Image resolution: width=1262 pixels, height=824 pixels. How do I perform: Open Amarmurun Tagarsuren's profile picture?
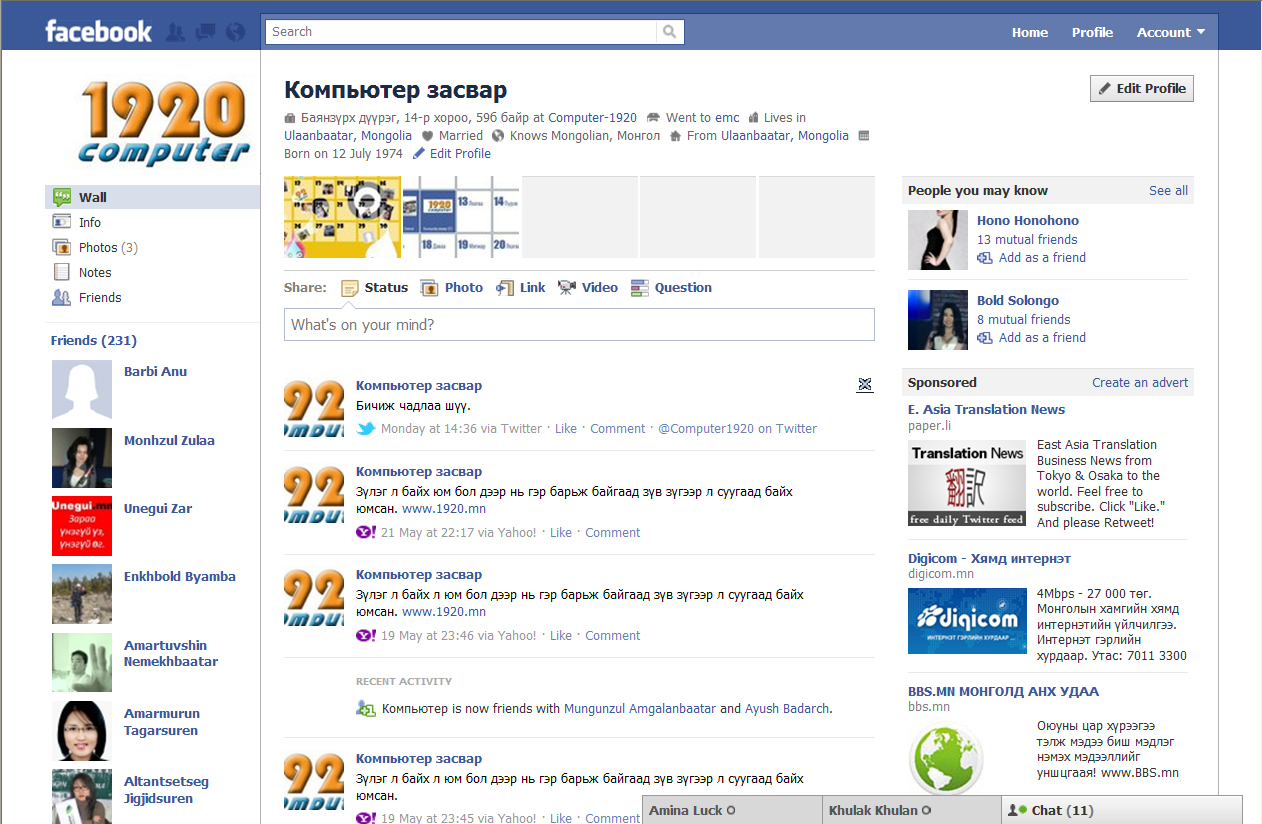click(x=82, y=731)
